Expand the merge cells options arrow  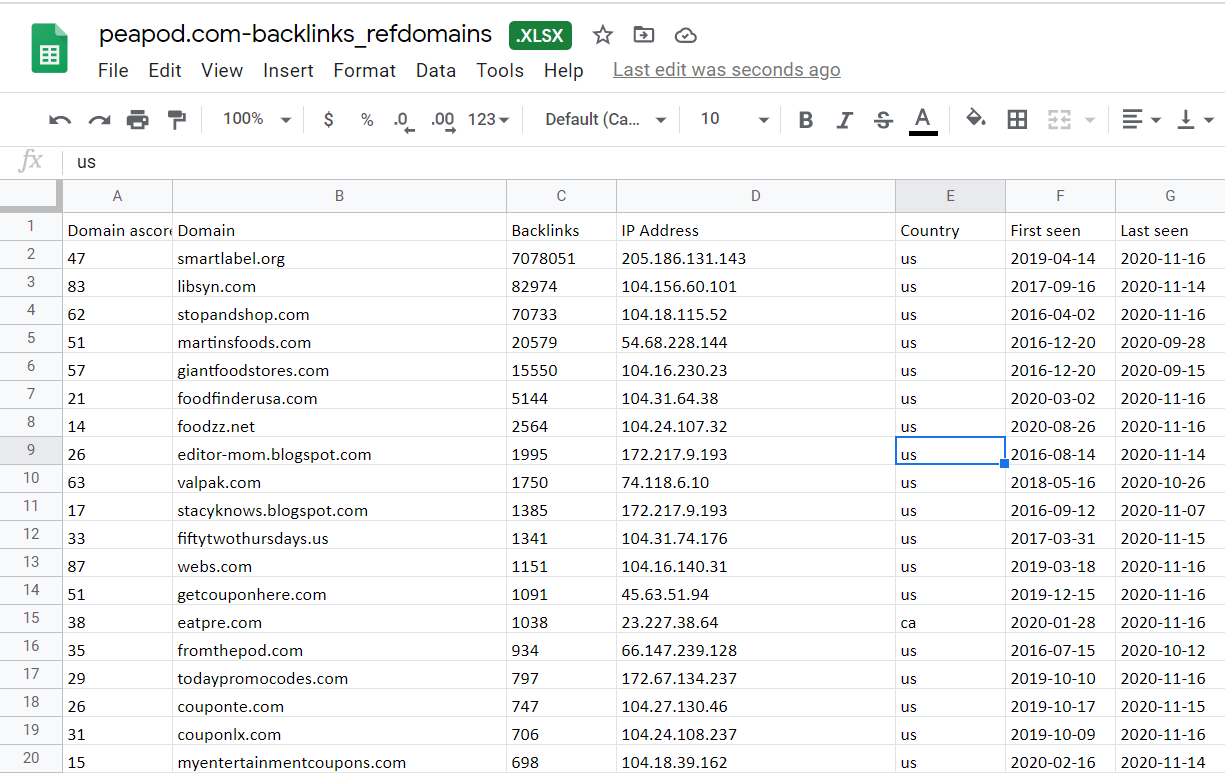point(1089,120)
